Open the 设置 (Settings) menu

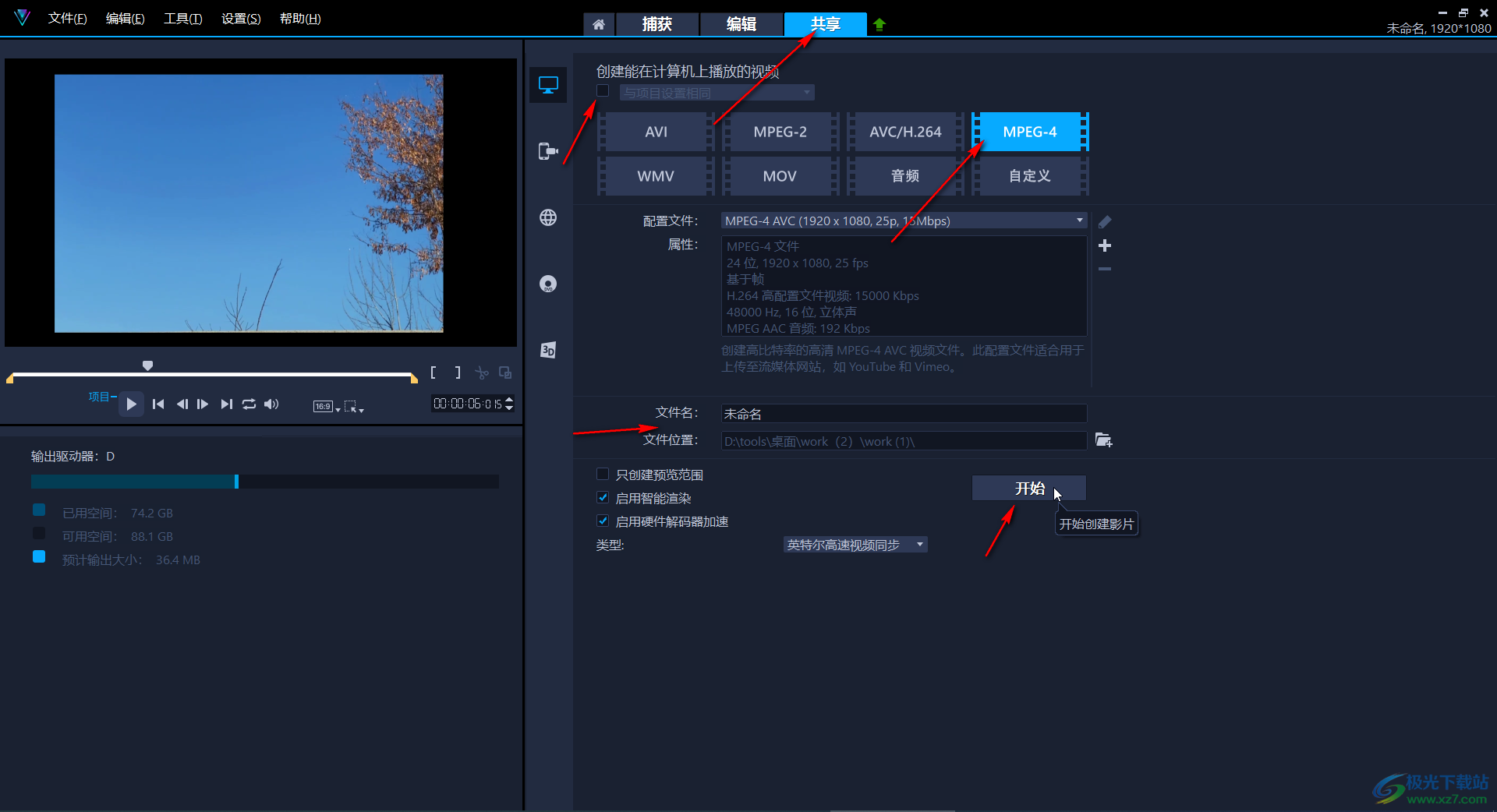click(x=241, y=18)
